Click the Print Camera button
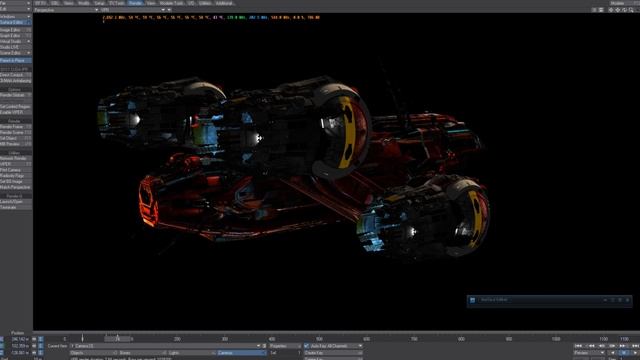The image size is (640, 360). (16, 170)
